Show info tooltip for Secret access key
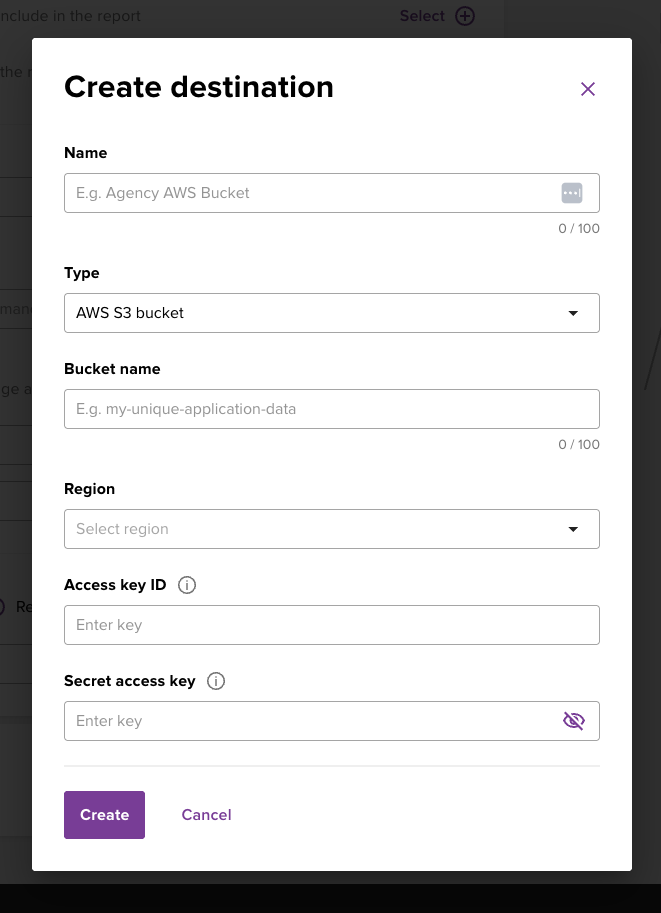 216,681
